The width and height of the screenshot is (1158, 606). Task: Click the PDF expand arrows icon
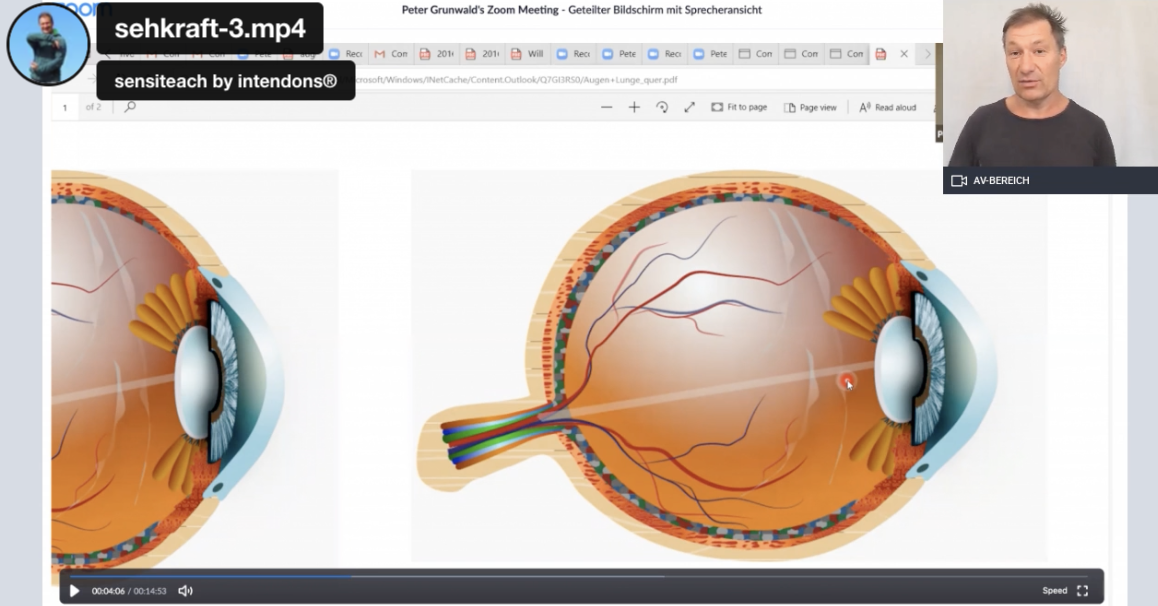tap(689, 107)
